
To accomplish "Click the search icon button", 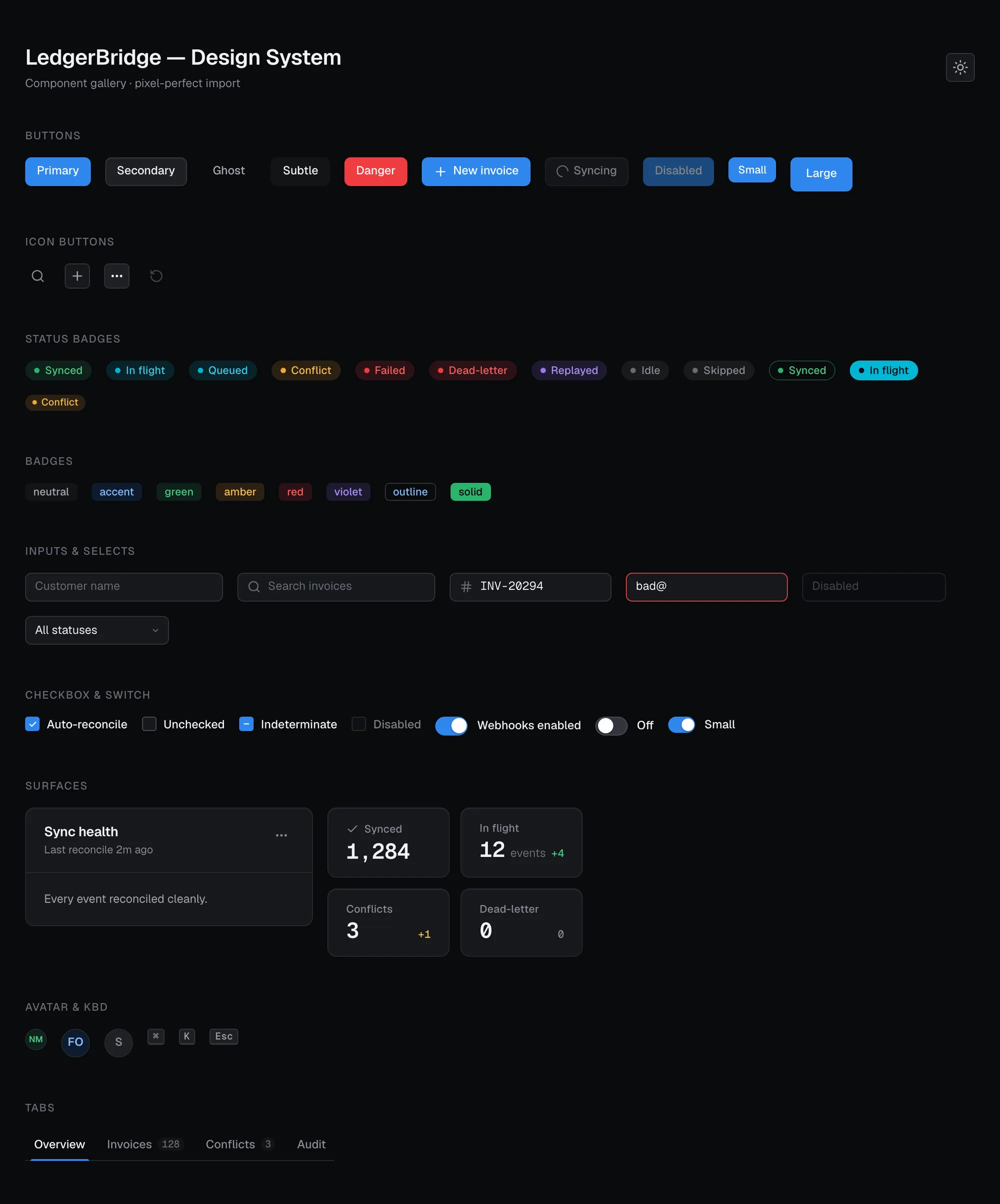I will click(x=38, y=276).
